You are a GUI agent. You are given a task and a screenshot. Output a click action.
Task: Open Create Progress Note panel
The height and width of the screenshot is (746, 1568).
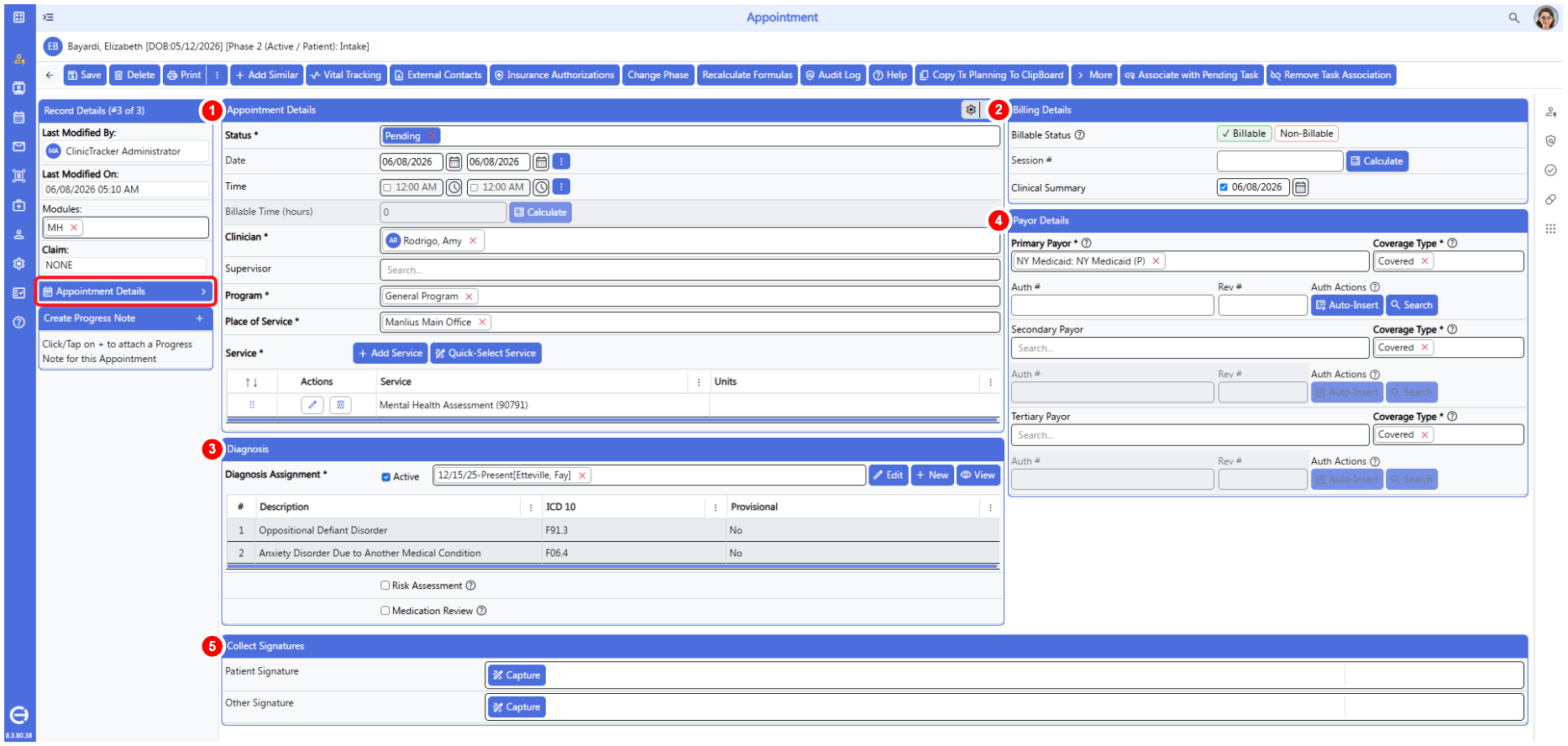click(x=125, y=318)
